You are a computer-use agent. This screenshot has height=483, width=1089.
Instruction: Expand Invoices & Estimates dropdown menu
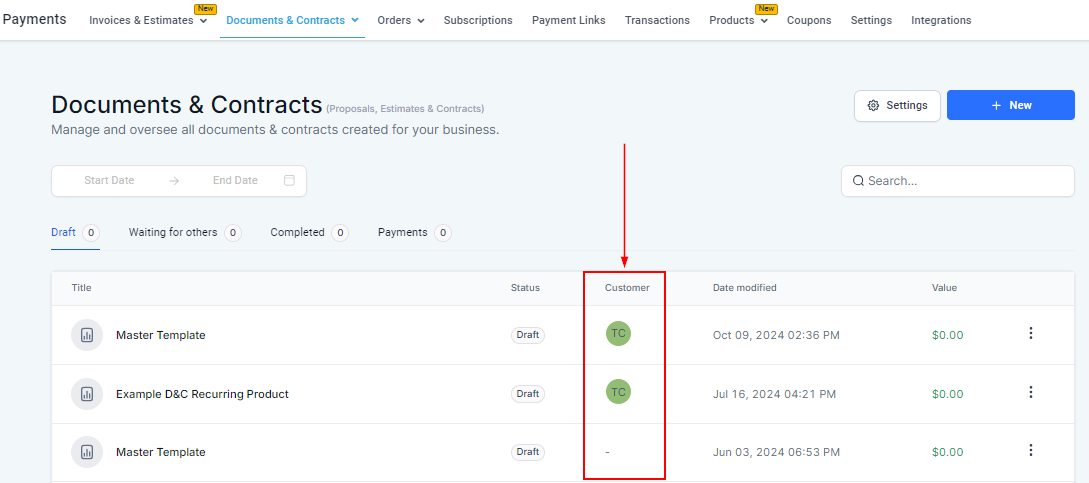(x=148, y=21)
